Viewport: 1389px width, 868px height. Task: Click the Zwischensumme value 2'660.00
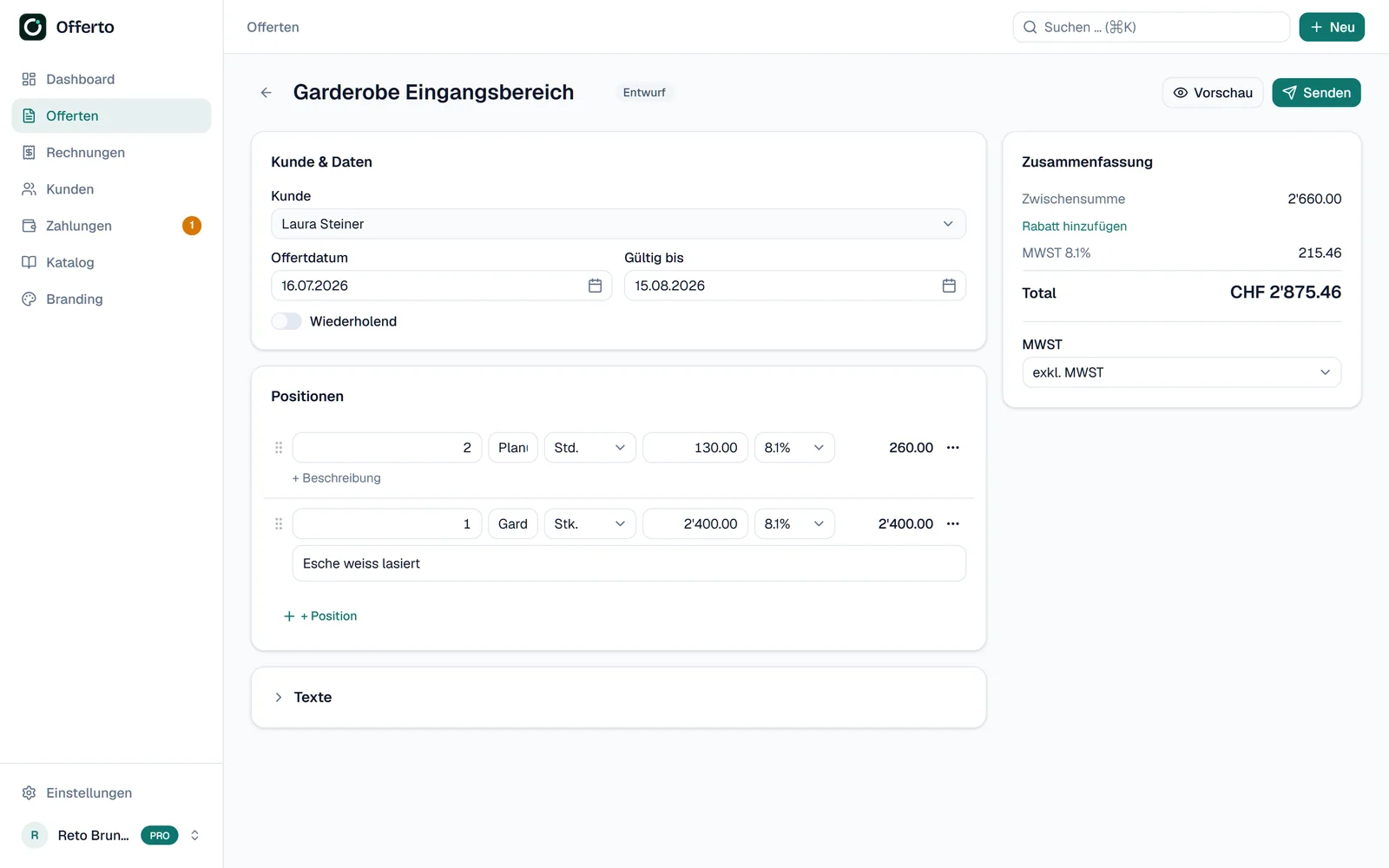[x=1314, y=199]
